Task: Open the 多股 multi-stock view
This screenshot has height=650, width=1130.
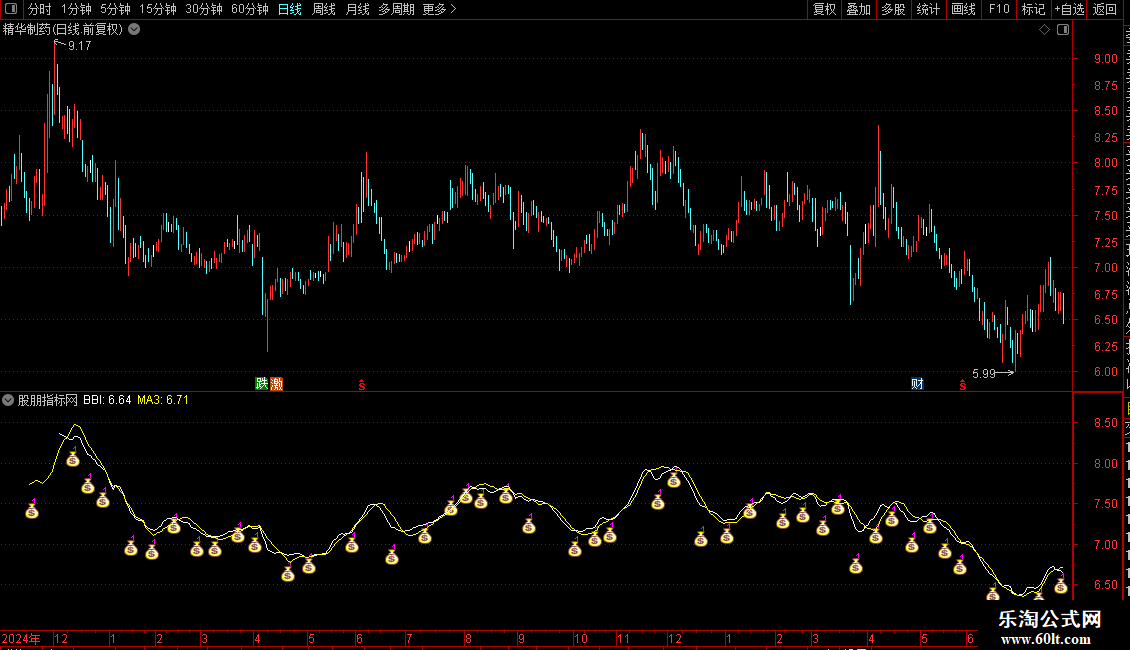Action: 893,9
